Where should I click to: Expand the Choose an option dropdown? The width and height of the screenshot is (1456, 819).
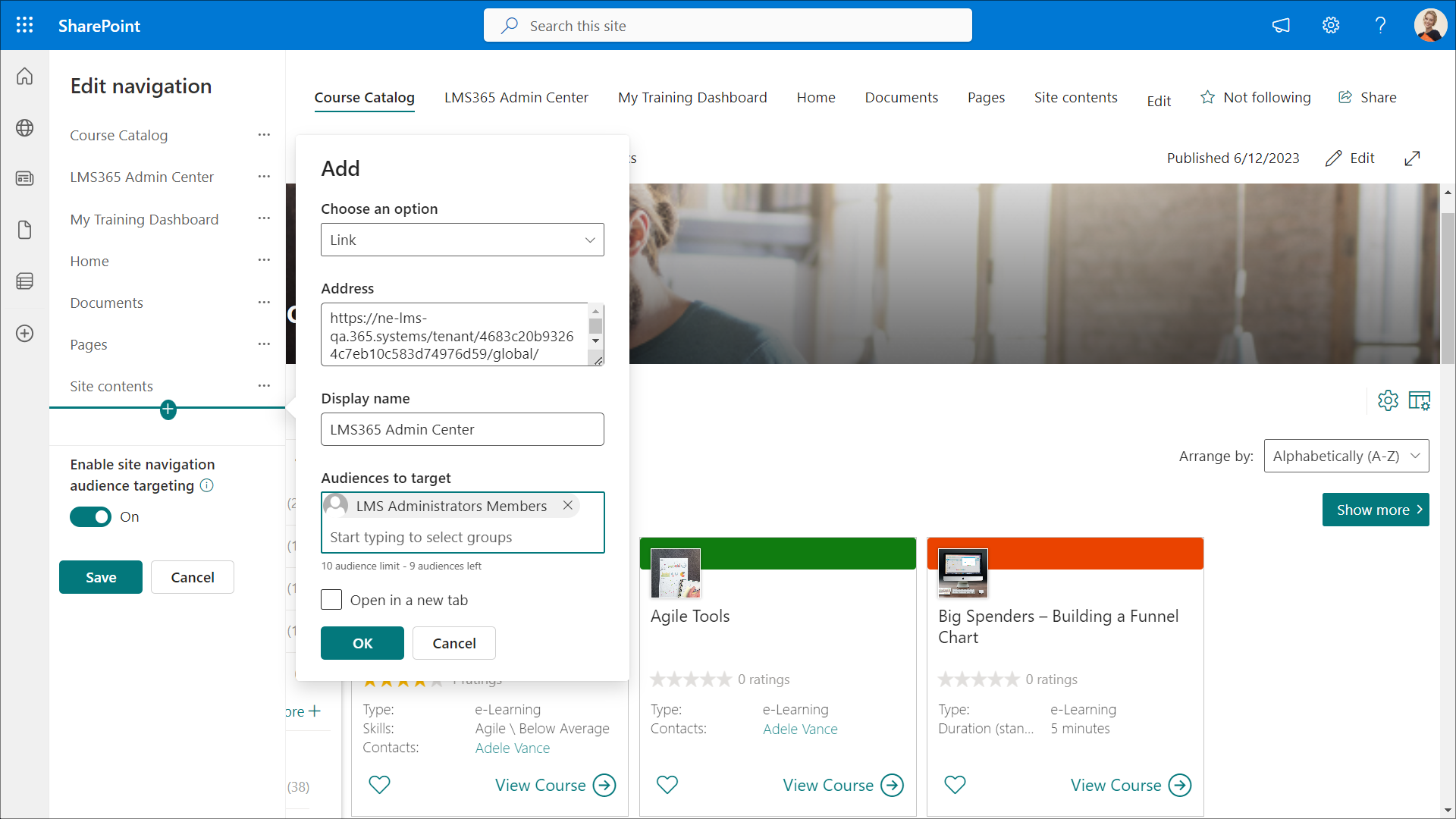pos(462,240)
